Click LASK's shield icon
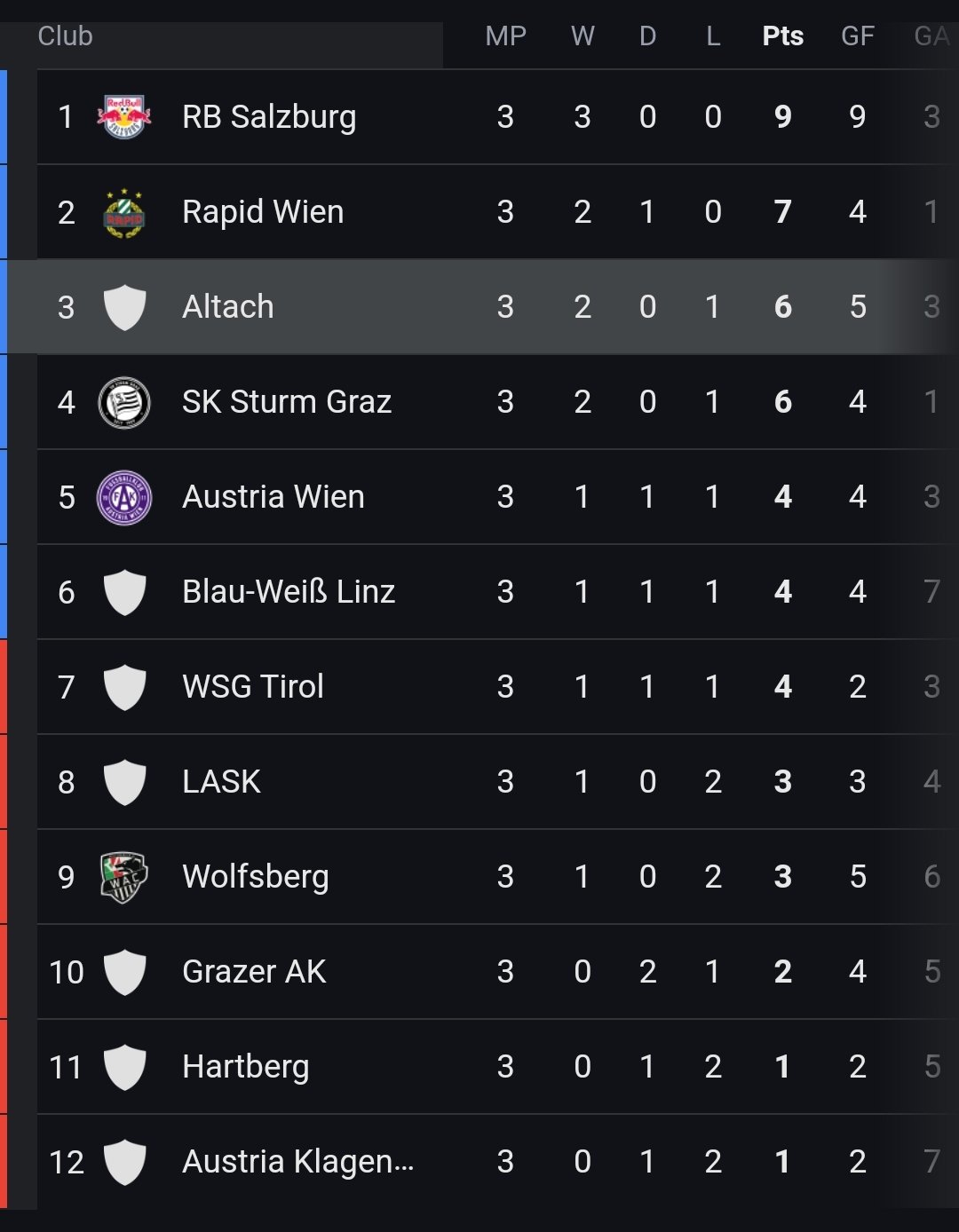 tap(124, 782)
